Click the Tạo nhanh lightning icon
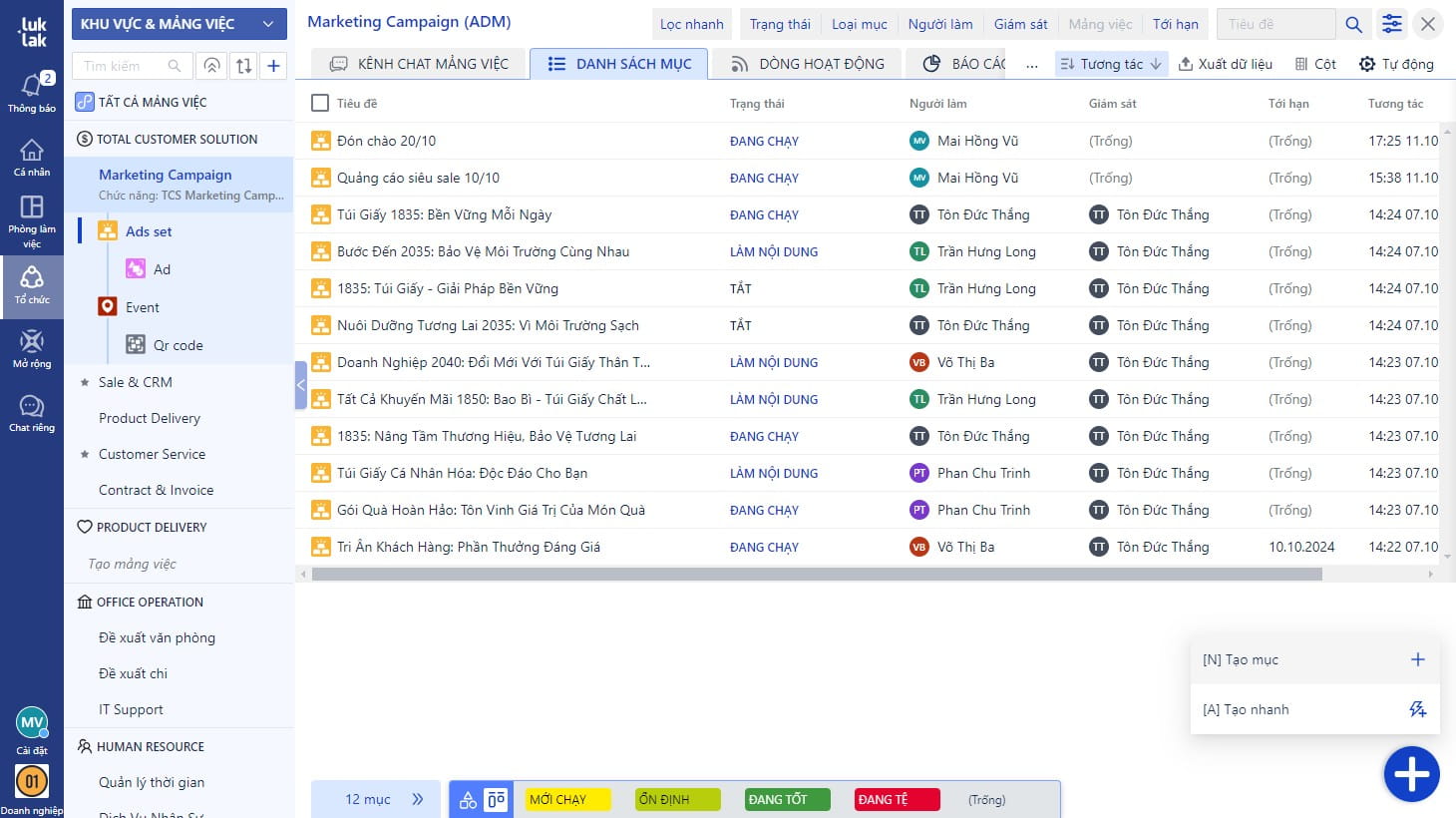1456x818 pixels. click(x=1417, y=709)
